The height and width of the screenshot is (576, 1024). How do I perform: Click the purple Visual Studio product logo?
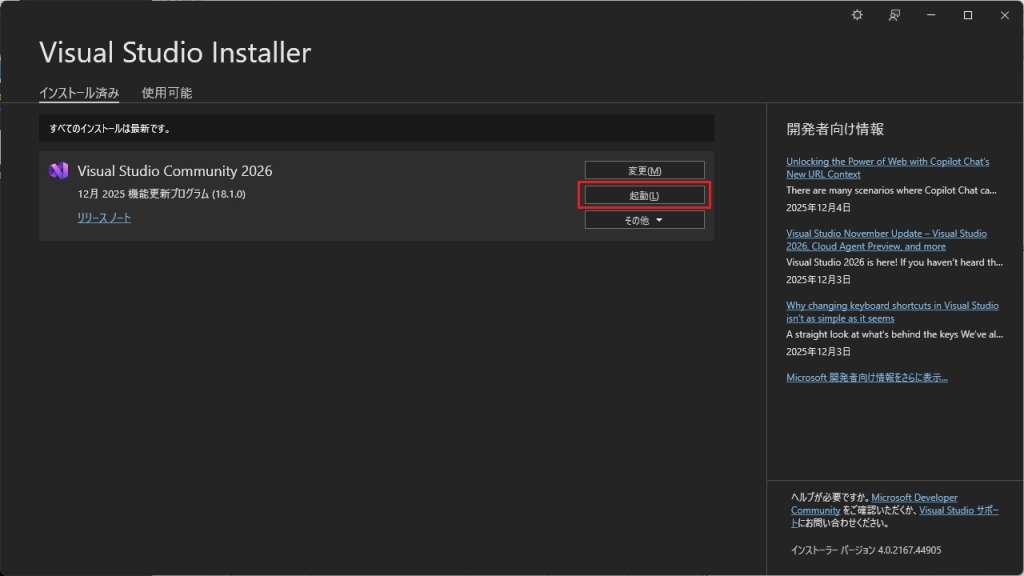click(x=58, y=171)
